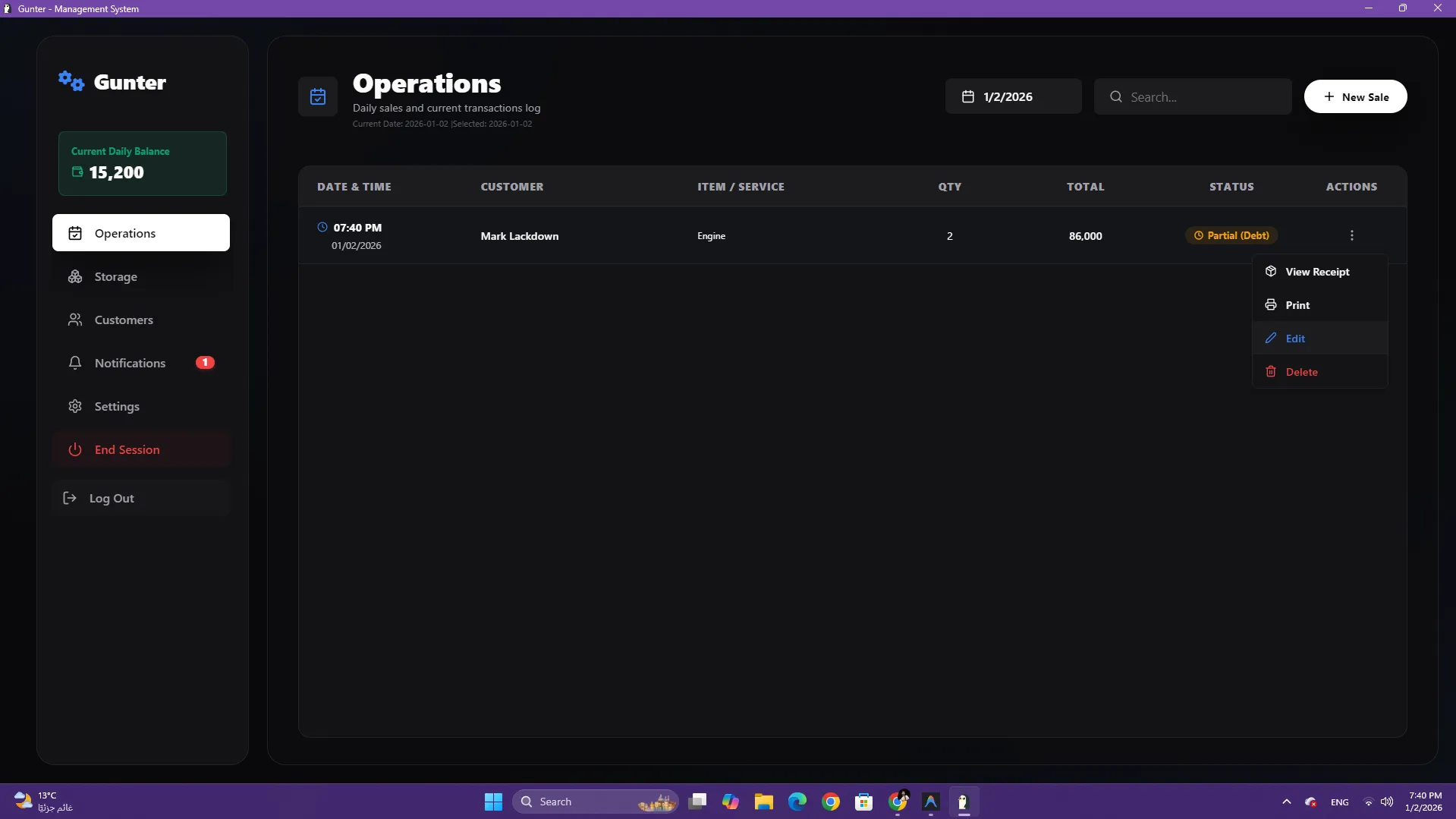The image size is (1456, 819).
Task: Click the Engine item cell
Action: (x=712, y=236)
